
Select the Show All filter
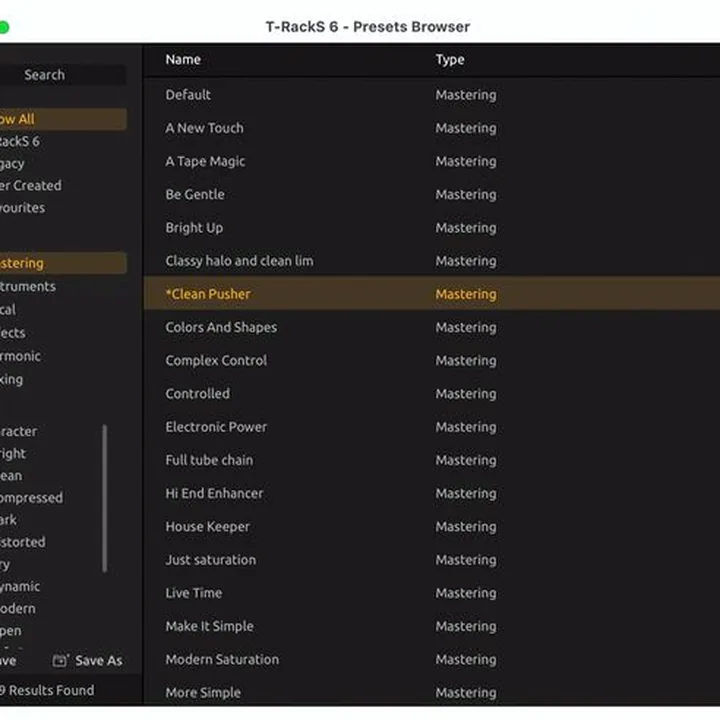tap(63, 119)
